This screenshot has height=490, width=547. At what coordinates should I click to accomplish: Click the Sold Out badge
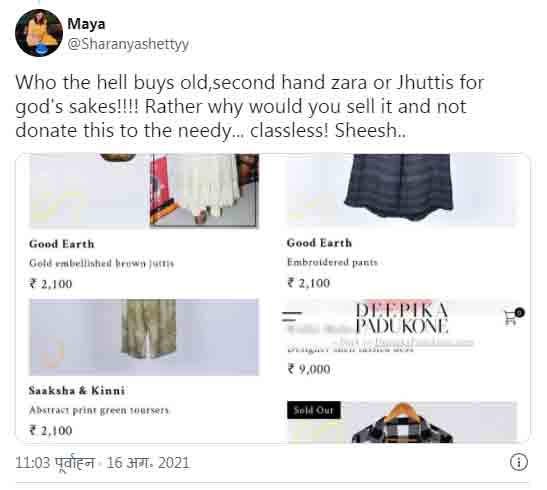click(314, 410)
